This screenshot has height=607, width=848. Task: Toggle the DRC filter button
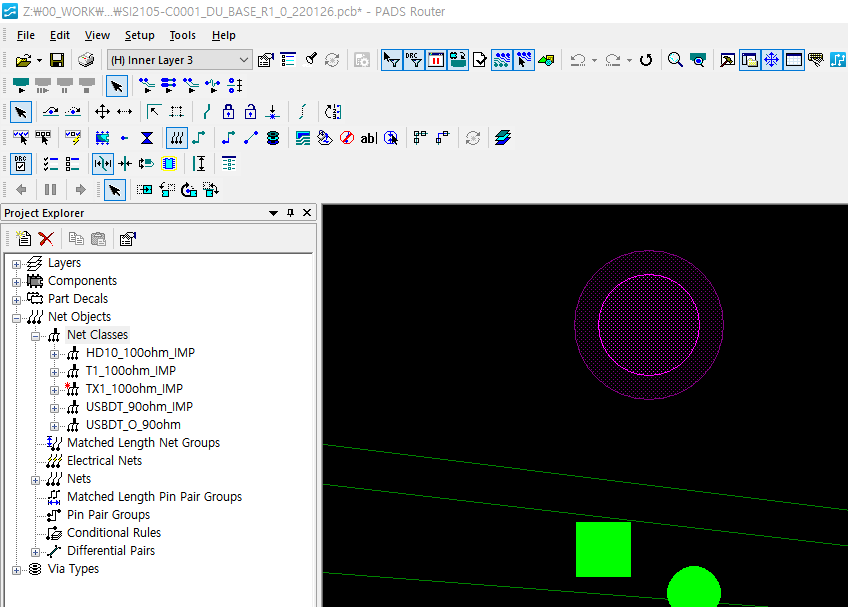[413, 60]
